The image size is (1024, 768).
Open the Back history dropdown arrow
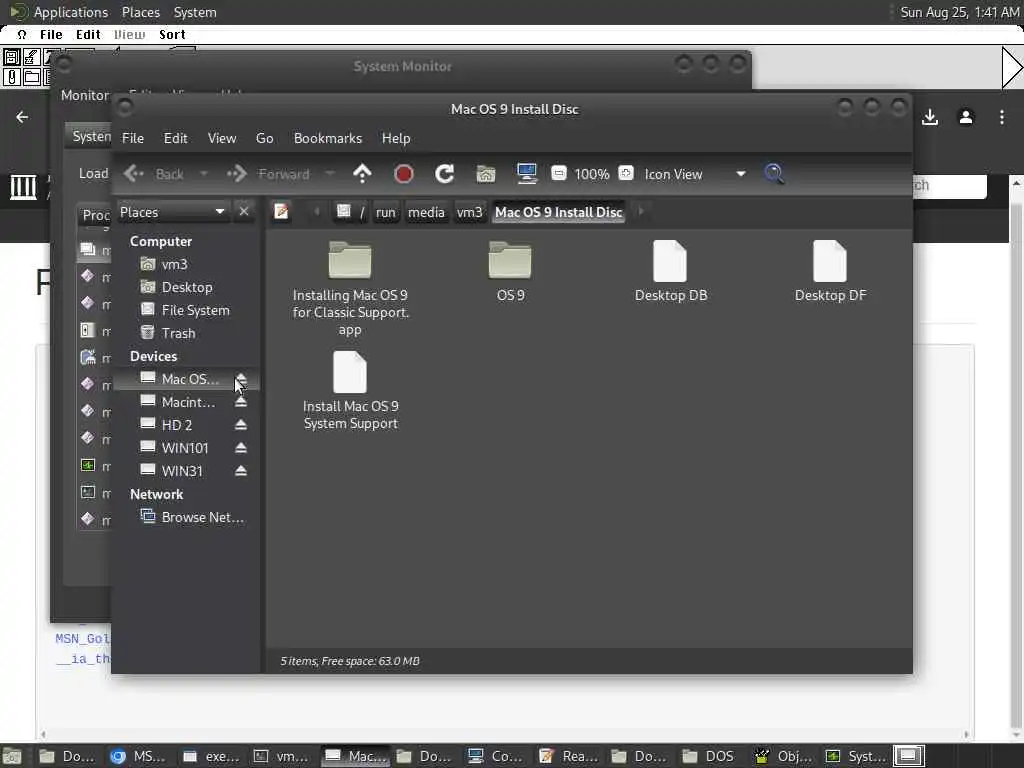(204, 174)
